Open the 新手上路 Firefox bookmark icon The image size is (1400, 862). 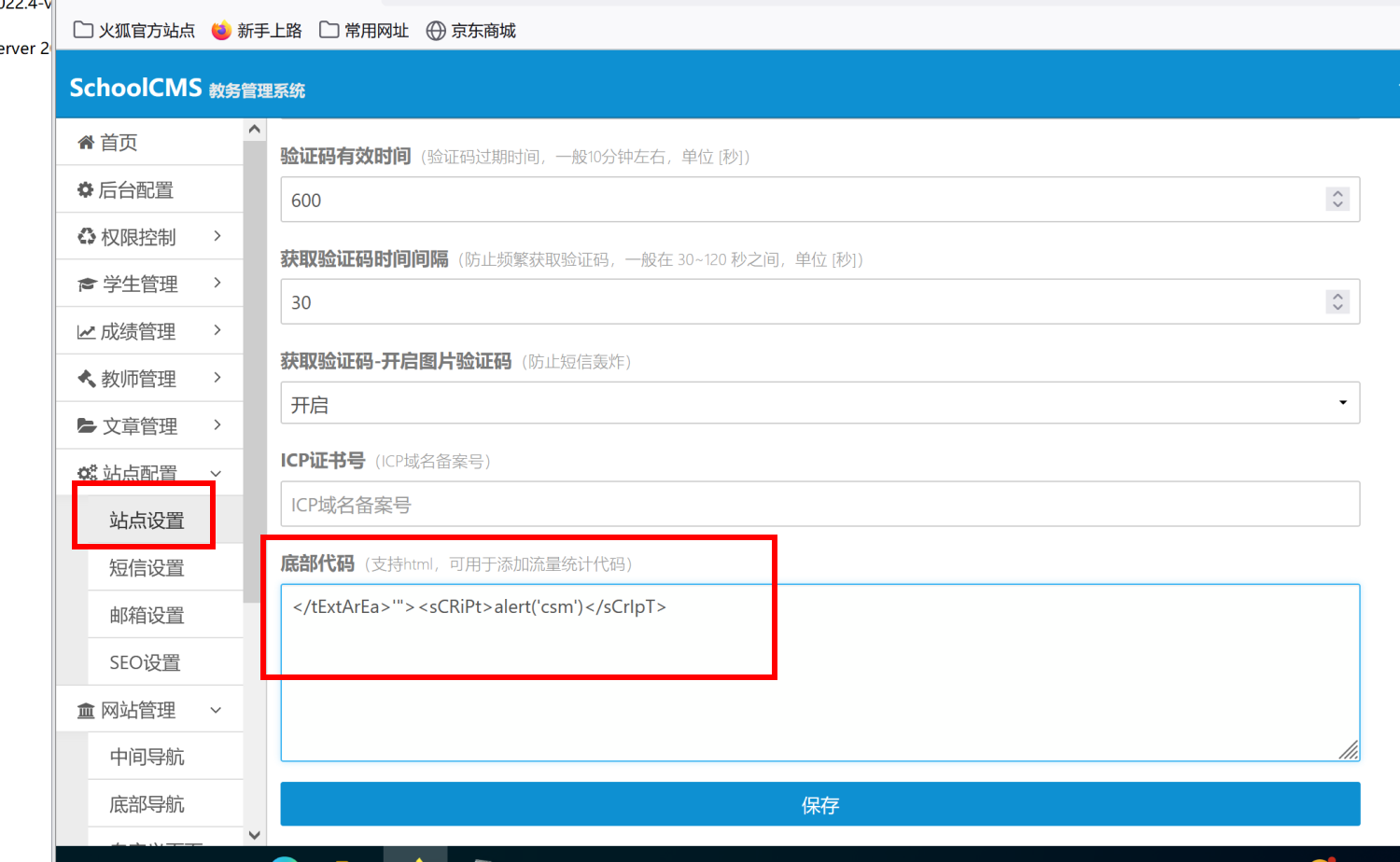click(x=220, y=30)
